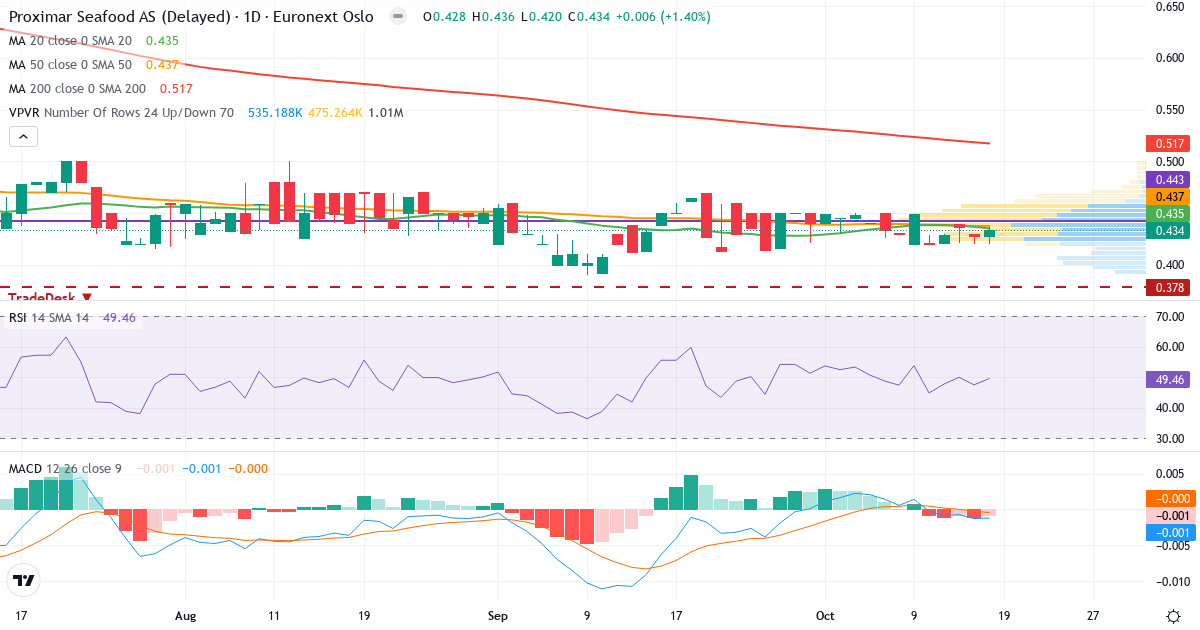
Task: Click the 0.600 price axis label
Action: (x=1170, y=58)
